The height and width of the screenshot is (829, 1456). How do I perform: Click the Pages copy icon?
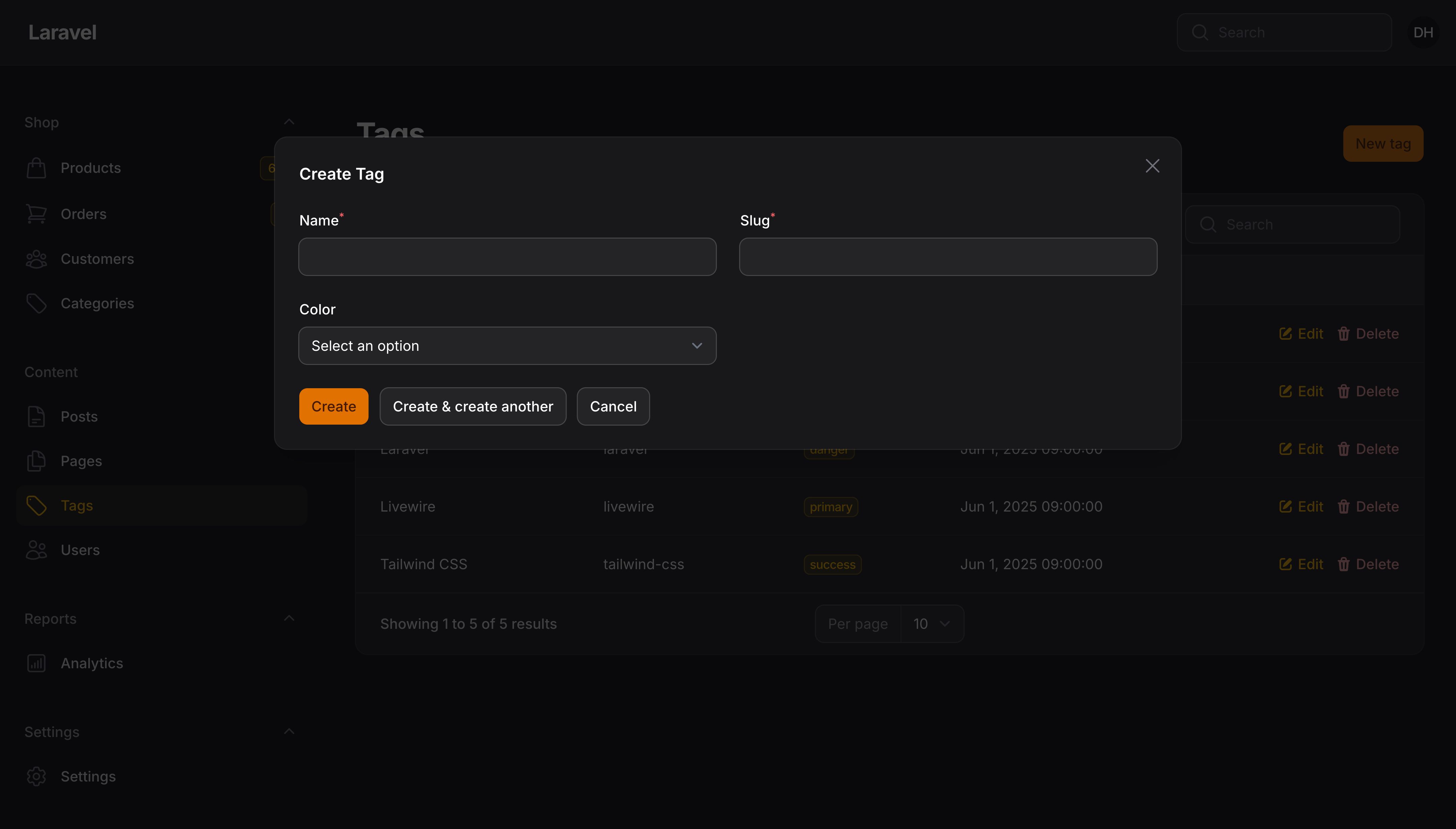[x=36, y=461]
